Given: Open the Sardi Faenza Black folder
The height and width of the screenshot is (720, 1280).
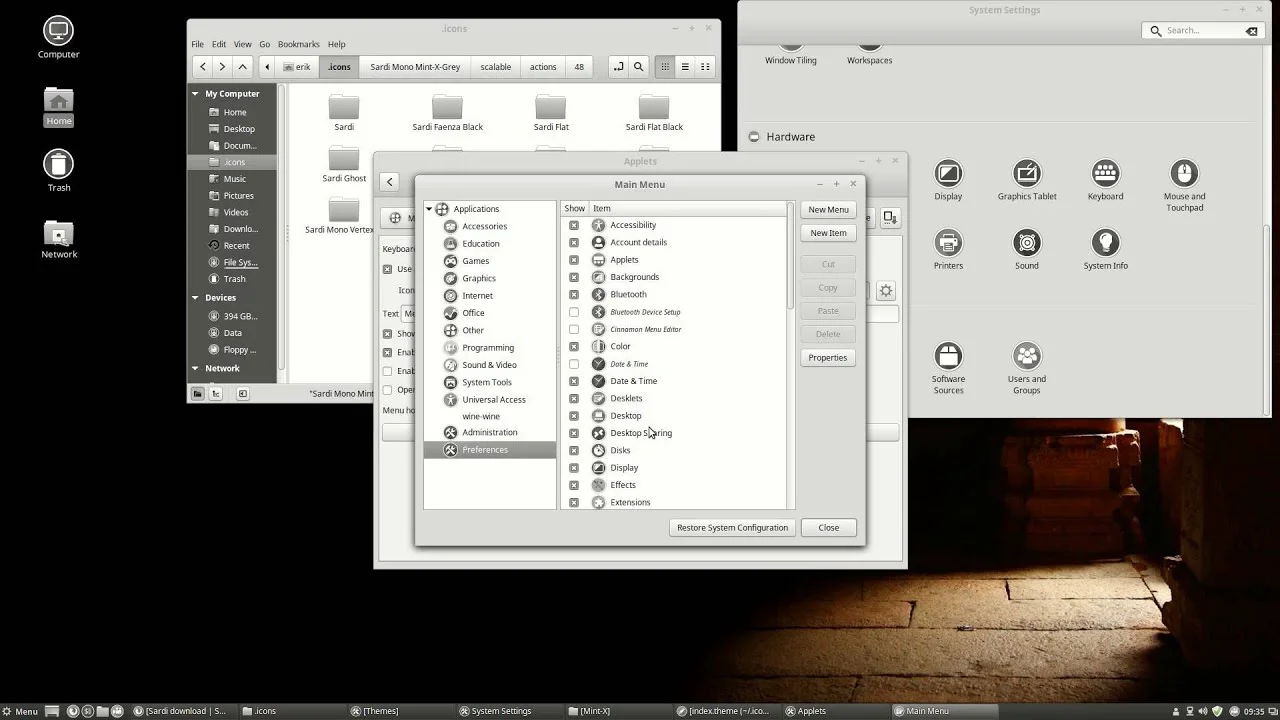Looking at the screenshot, I should [x=447, y=108].
